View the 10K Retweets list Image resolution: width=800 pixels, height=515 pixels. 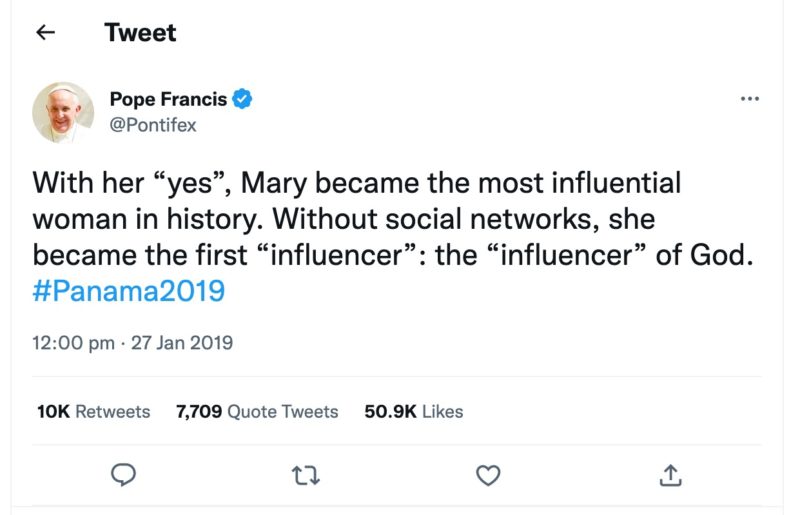tap(93, 411)
